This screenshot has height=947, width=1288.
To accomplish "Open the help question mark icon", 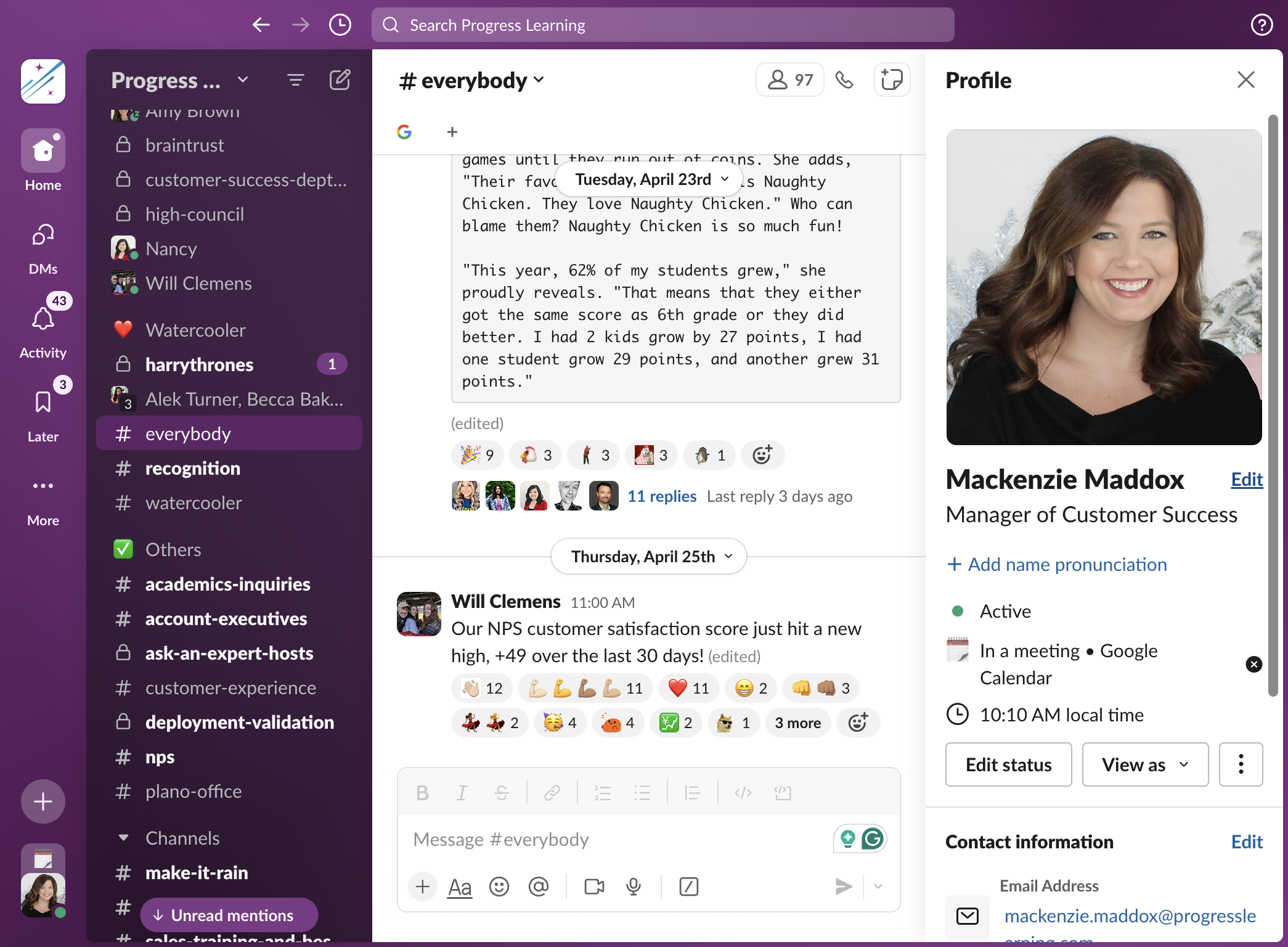I will 1262,25.
